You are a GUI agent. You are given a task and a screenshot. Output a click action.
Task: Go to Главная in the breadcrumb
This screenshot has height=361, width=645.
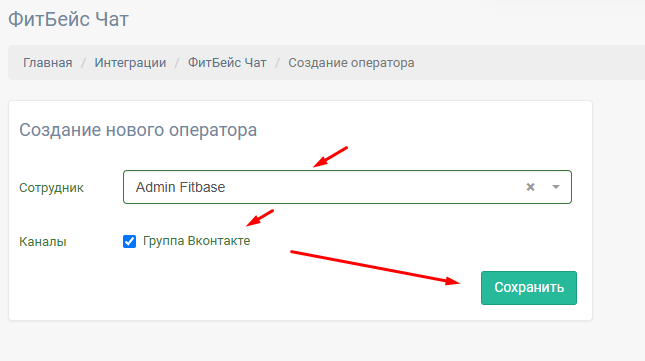pyautogui.click(x=48, y=63)
